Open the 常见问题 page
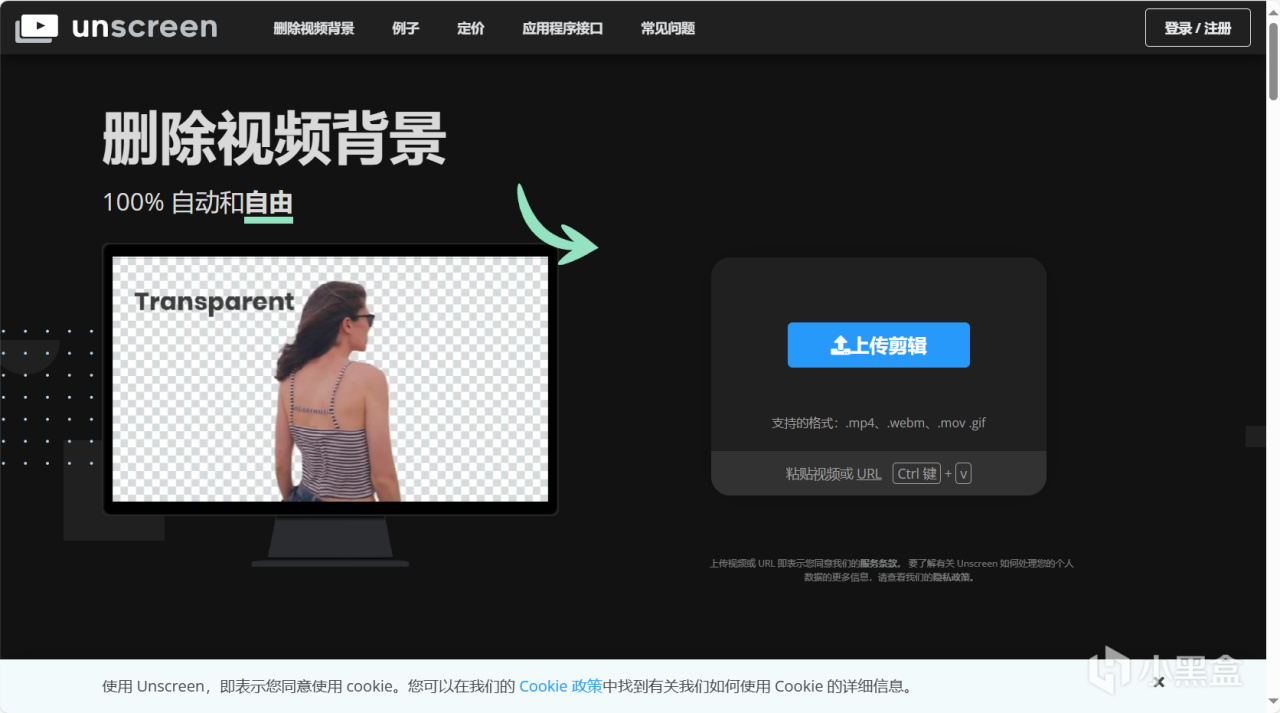The width and height of the screenshot is (1280, 713). 667,28
